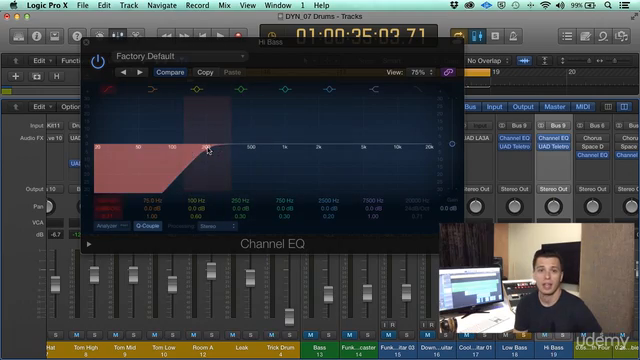Click the Compare button
The height and width of the screenshot is (360, 640).
(170, 72)
